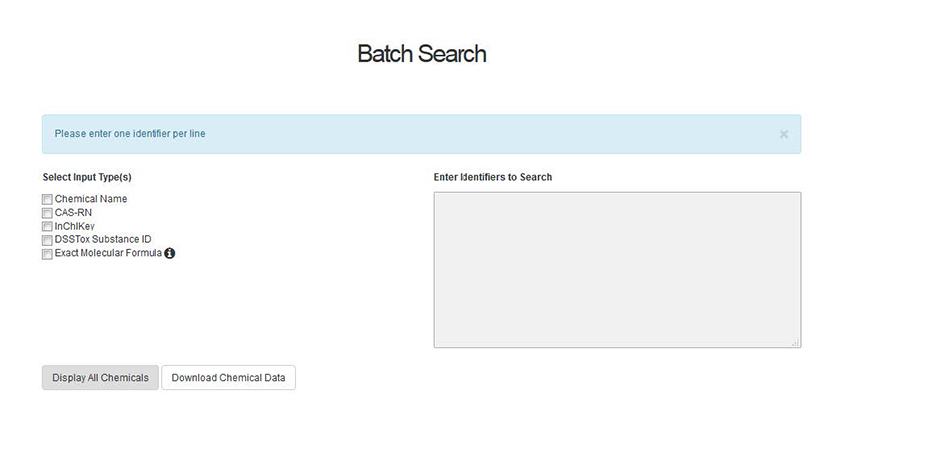Open the Exact Molecular Formula info icon
This screenshot has width=928, height=469.
coord(170,253)
